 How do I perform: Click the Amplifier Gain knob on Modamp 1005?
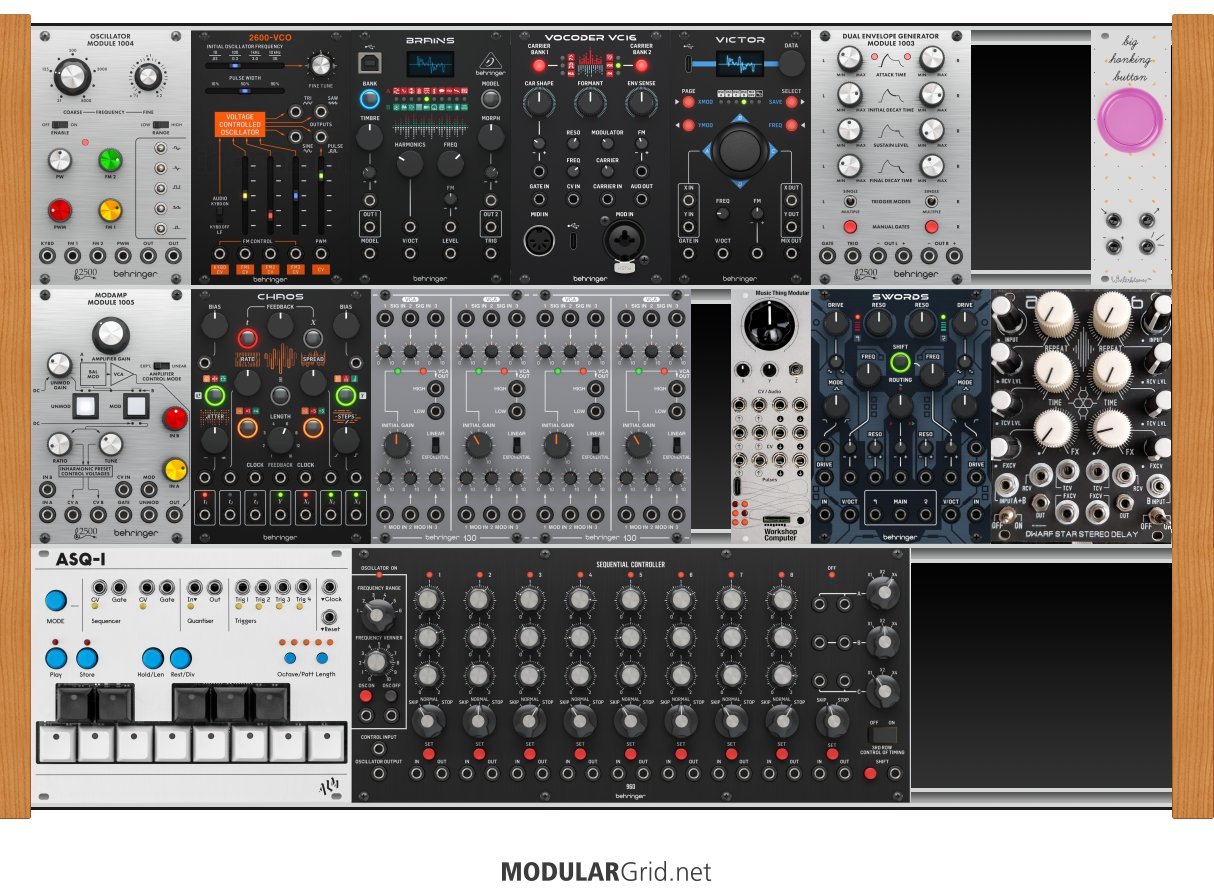pos(110,337)
